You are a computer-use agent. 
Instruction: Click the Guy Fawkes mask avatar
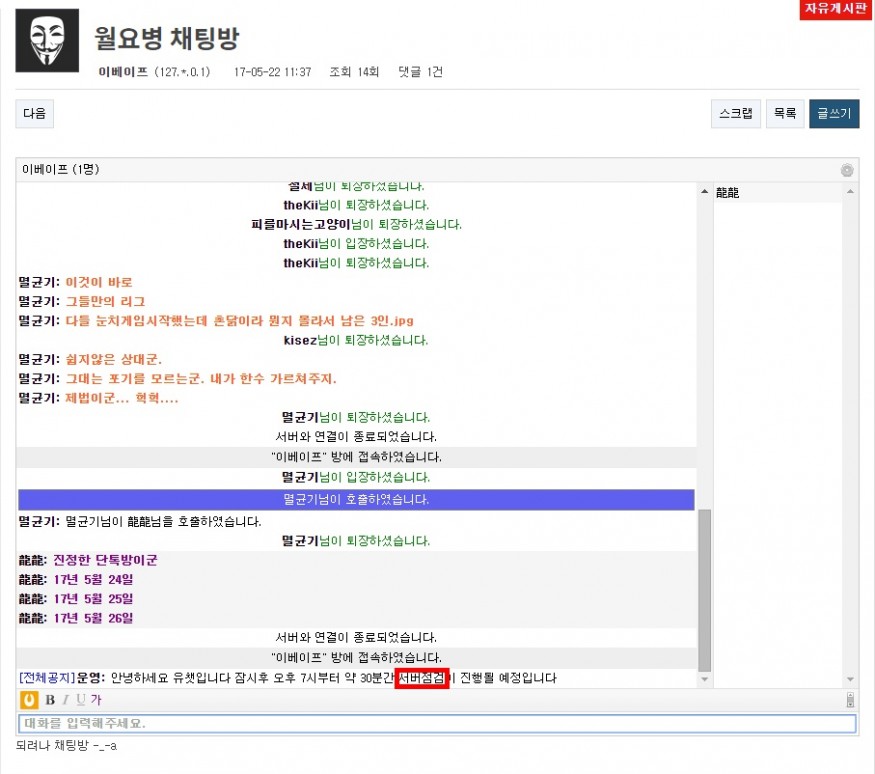pyautogui.click(x=47, y=40)
